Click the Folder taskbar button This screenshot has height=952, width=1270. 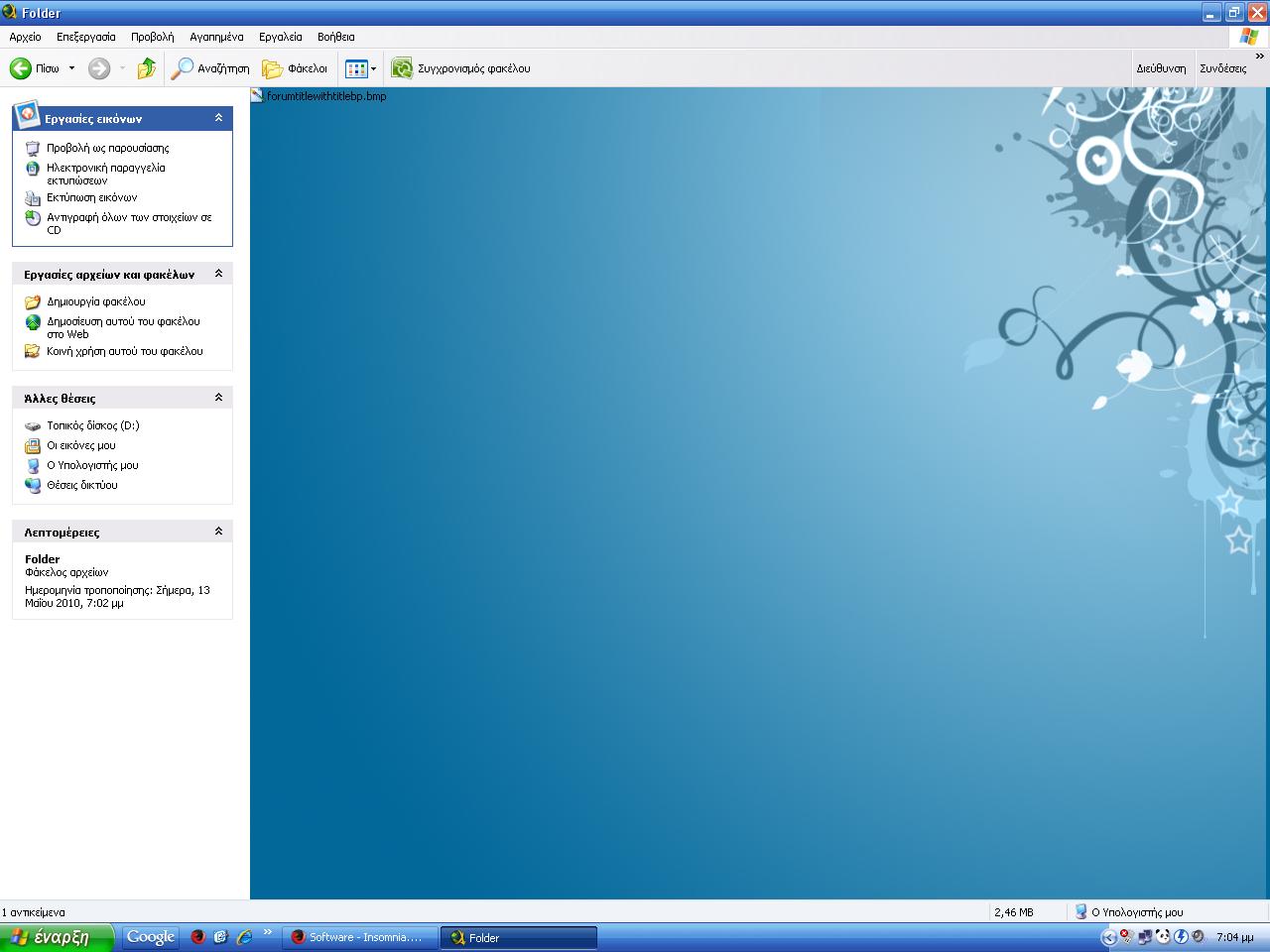pos(519,937)
